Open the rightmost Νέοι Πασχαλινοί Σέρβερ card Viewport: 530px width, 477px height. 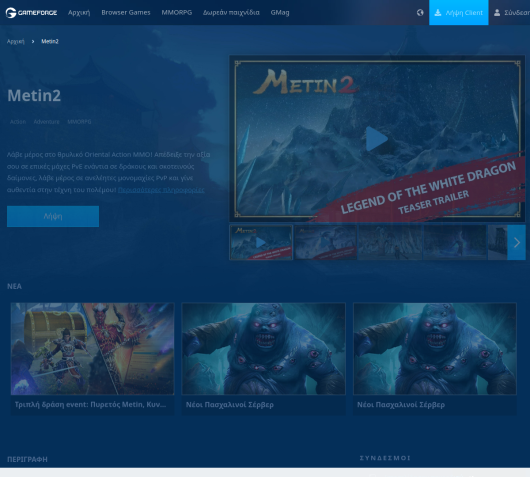[435, 359]
